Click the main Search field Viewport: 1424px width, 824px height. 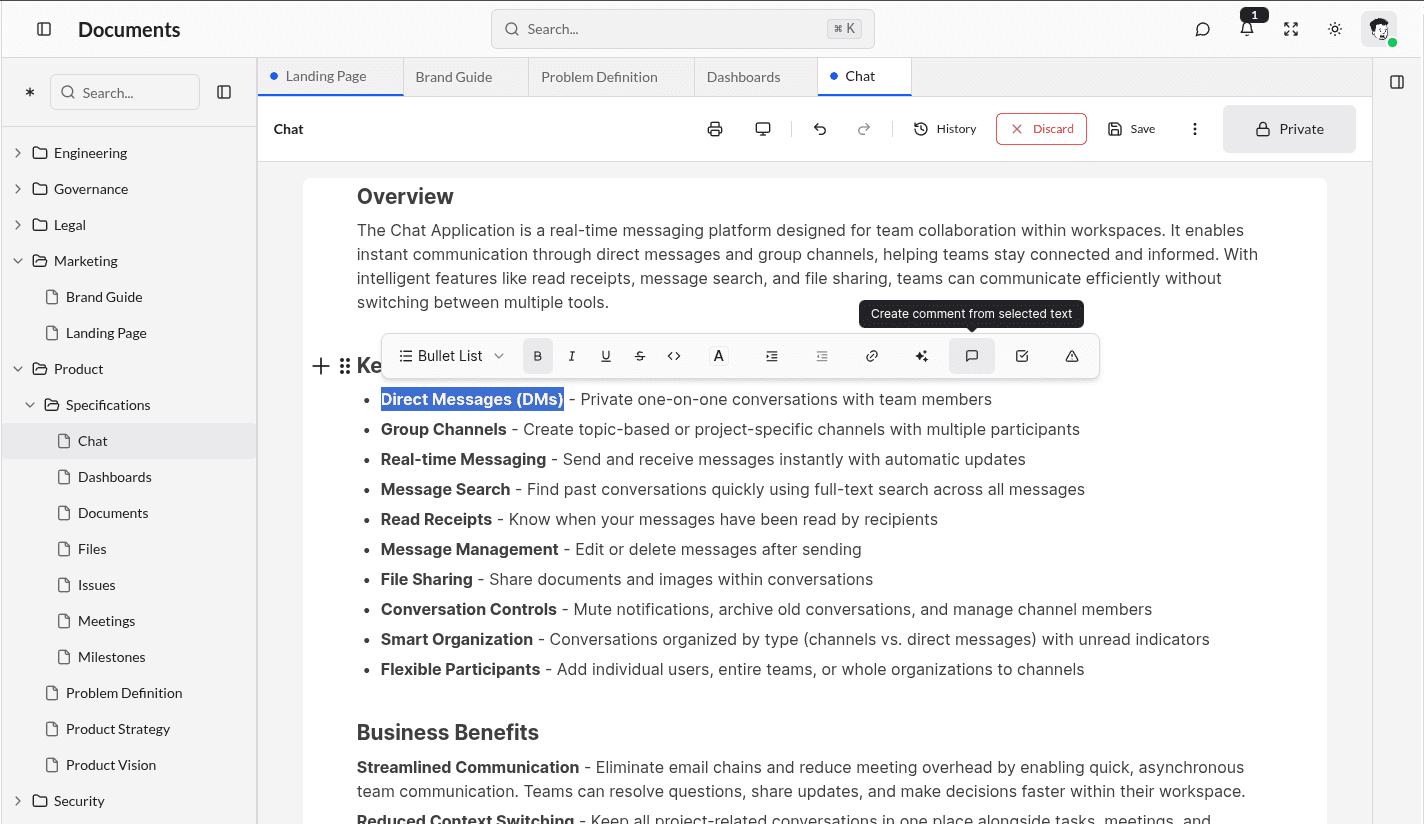[683, 29]
